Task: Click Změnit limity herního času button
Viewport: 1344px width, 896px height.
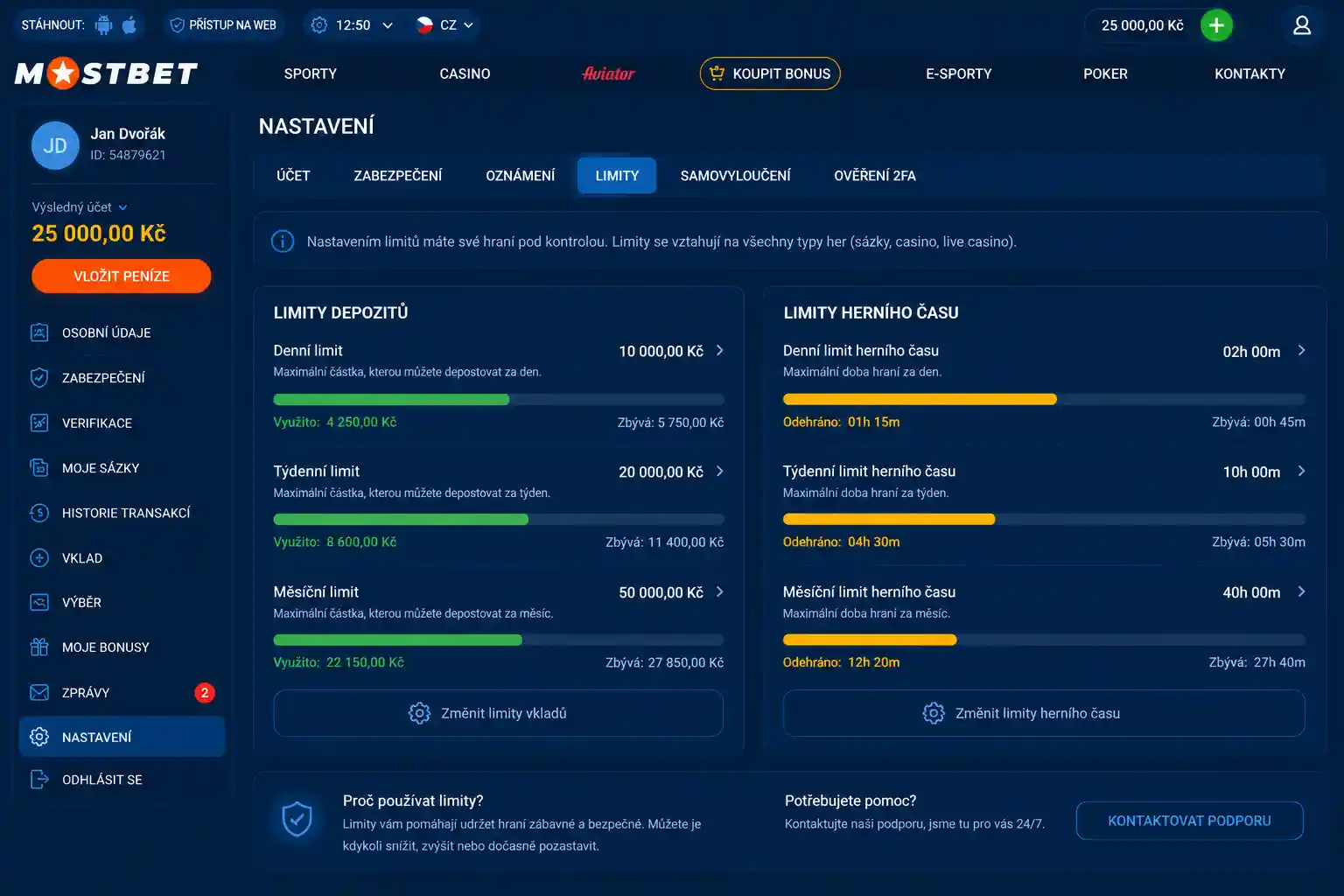Action: click(x=1044, y=713)
